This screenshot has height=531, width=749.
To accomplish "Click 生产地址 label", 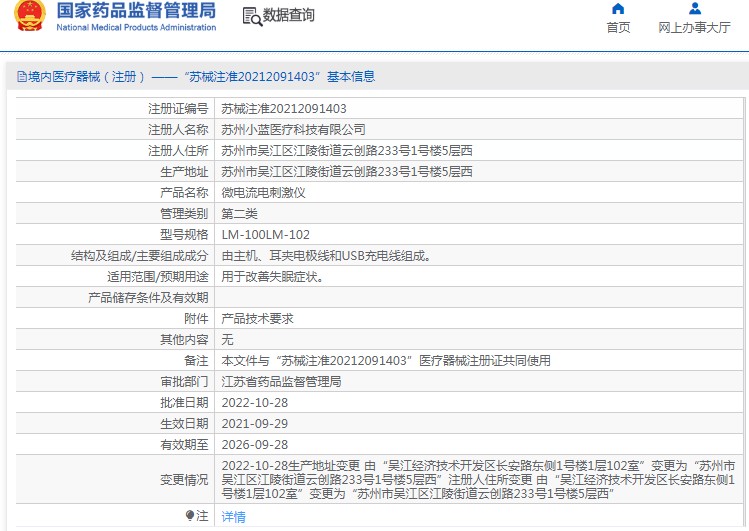I will pyautogui.click(x=184, y=172).
